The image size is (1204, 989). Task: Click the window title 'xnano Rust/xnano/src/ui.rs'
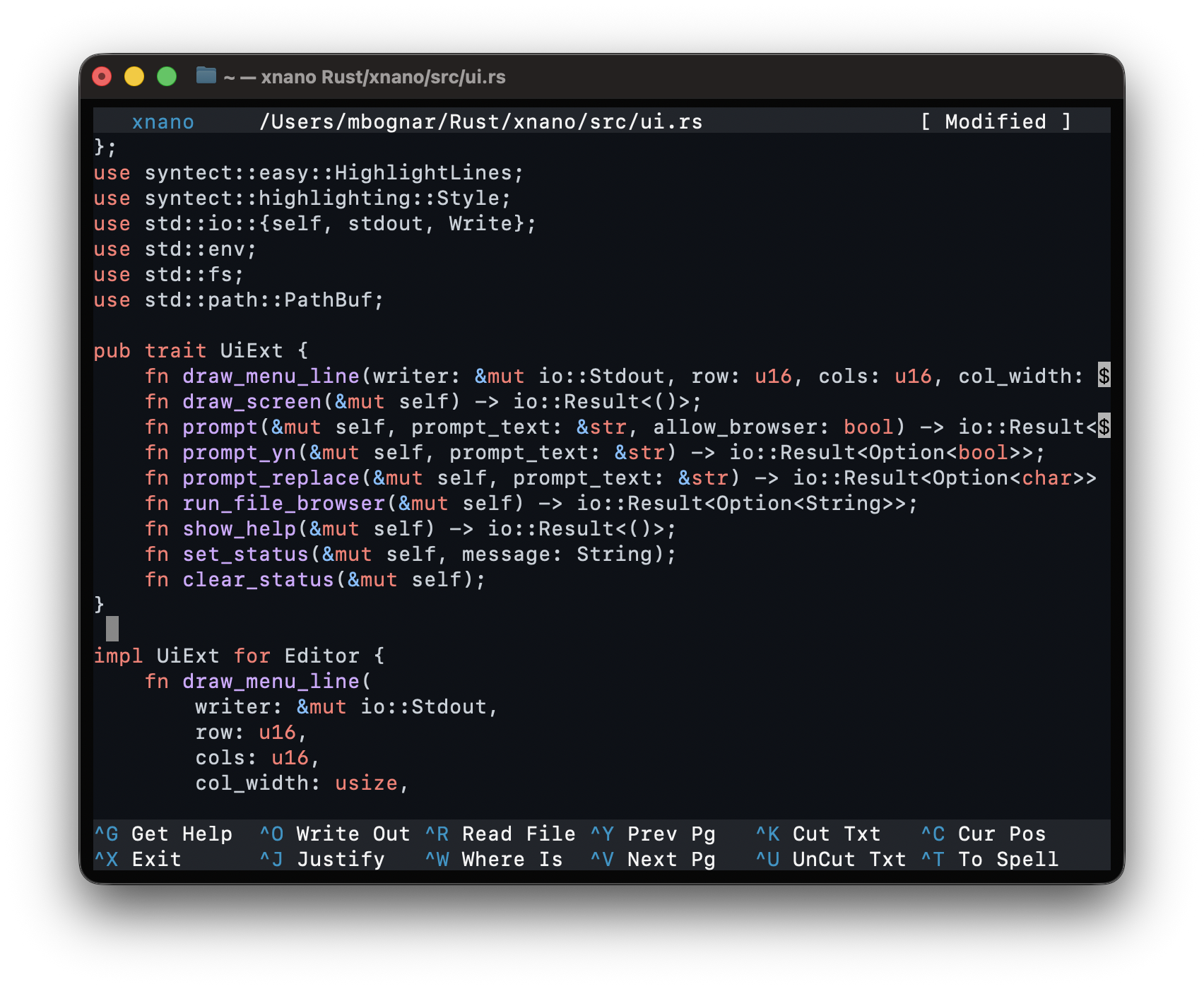[383, 76]
